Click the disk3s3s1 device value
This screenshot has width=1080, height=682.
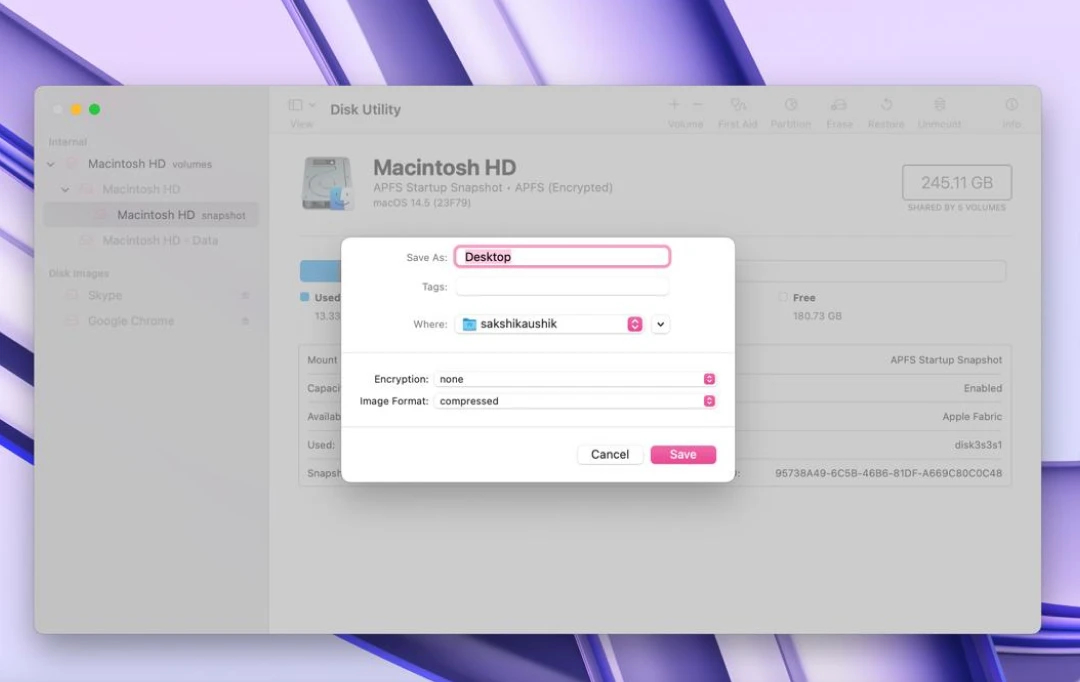click(x=978, y=445)
